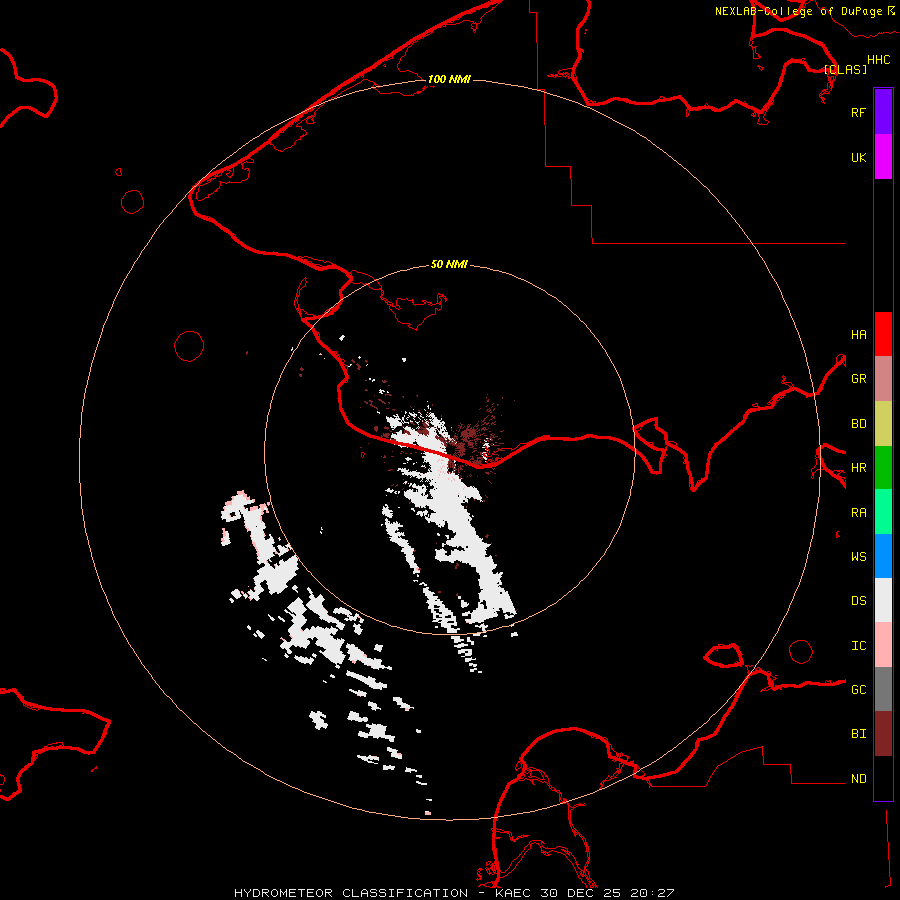
Task: Click the UK magenta legend swatch
Action: [x=883, y=157]
